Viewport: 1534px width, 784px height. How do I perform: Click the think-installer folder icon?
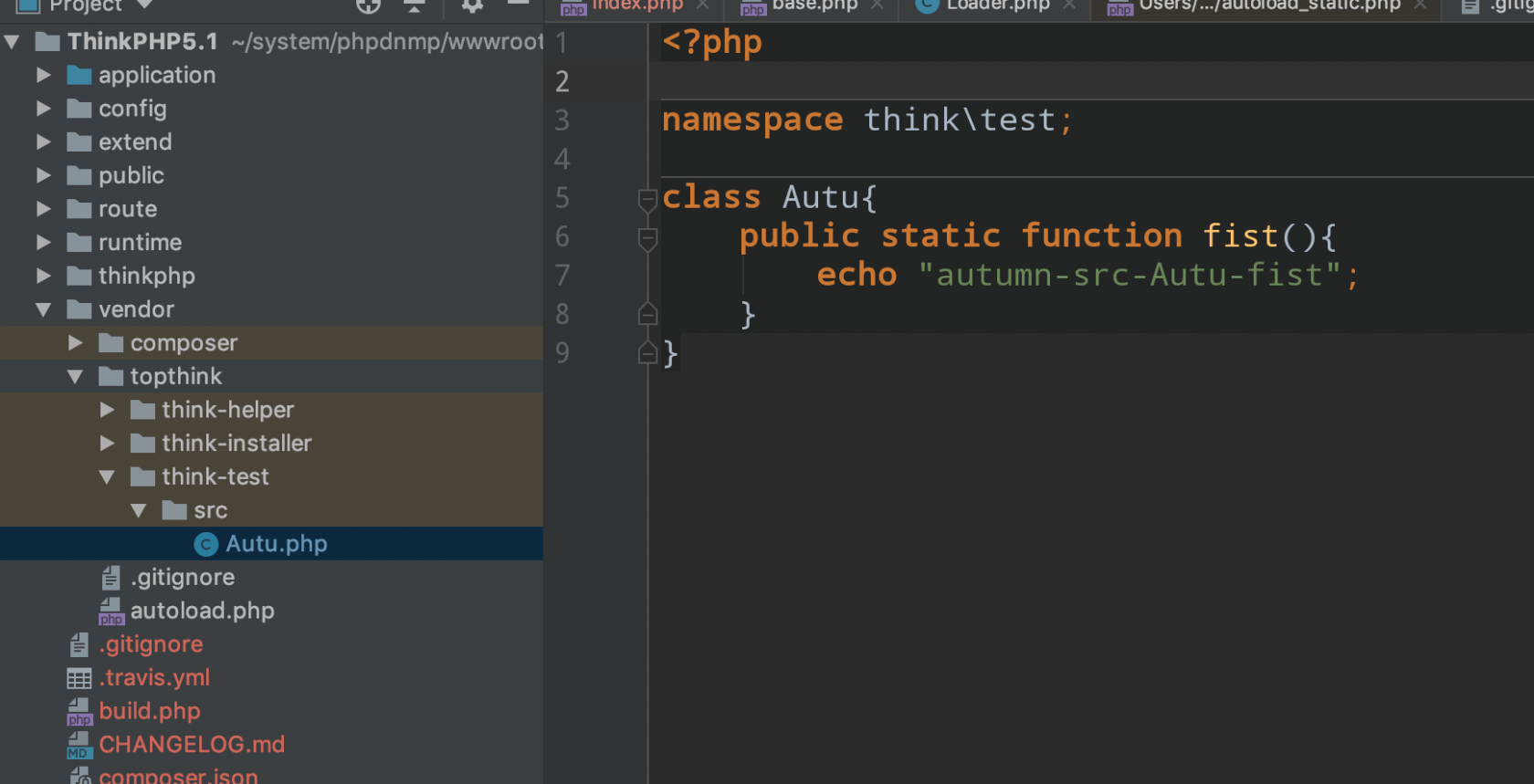click(x=142, y=443)
